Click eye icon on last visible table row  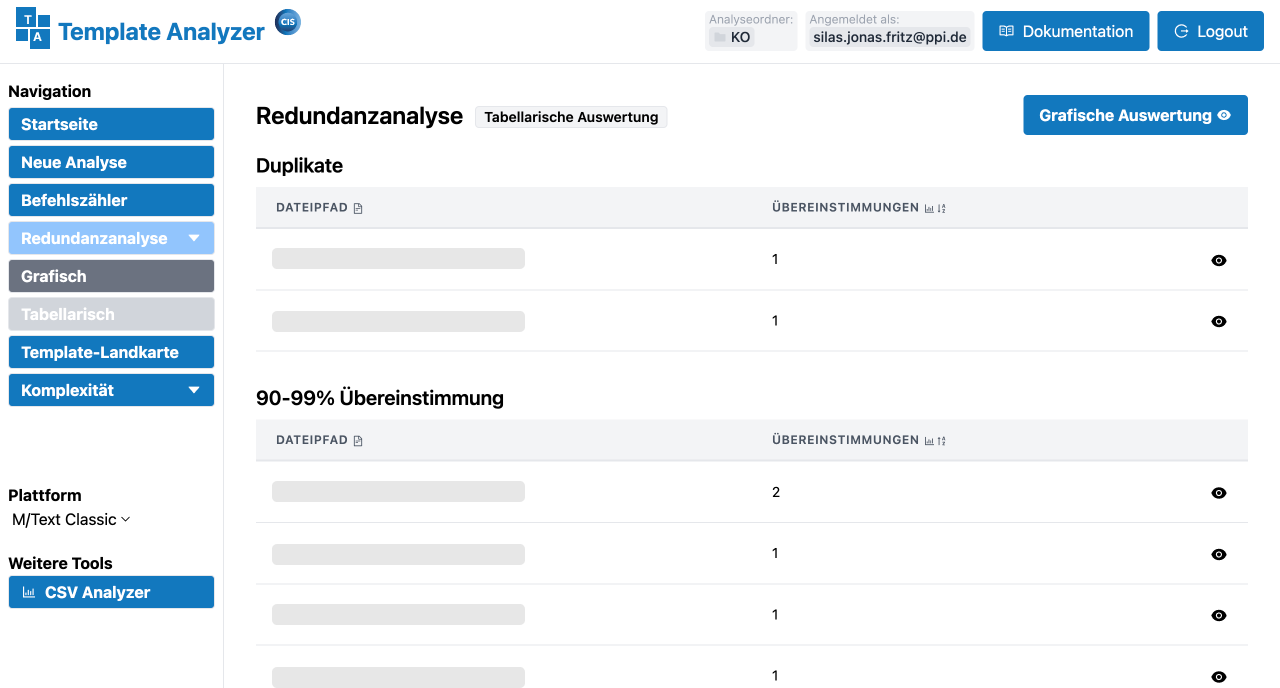pyautogui.click(x=1218, y=677)
